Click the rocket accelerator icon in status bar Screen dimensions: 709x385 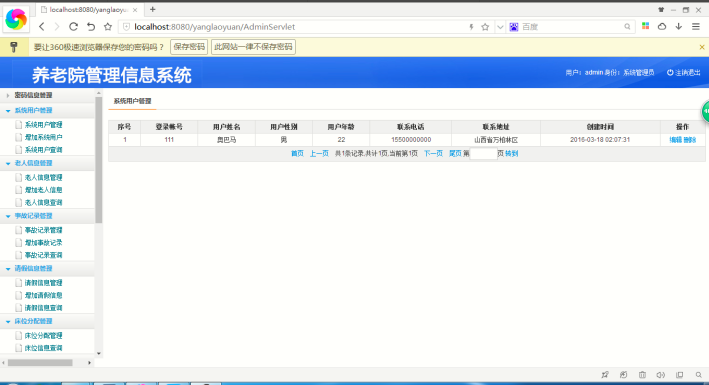click(x=605, y=375)
